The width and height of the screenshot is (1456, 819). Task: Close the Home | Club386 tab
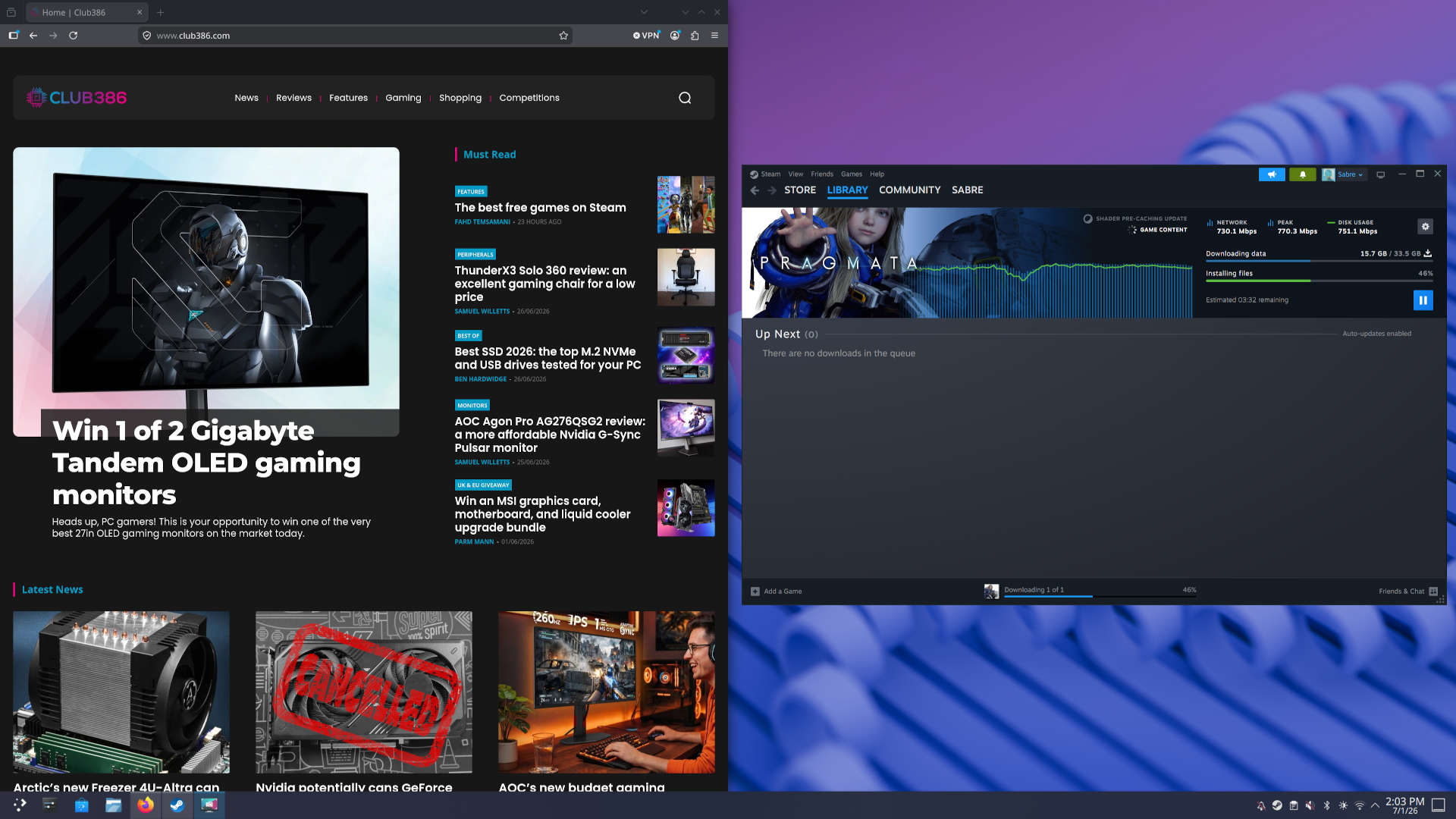click(140, 12)
